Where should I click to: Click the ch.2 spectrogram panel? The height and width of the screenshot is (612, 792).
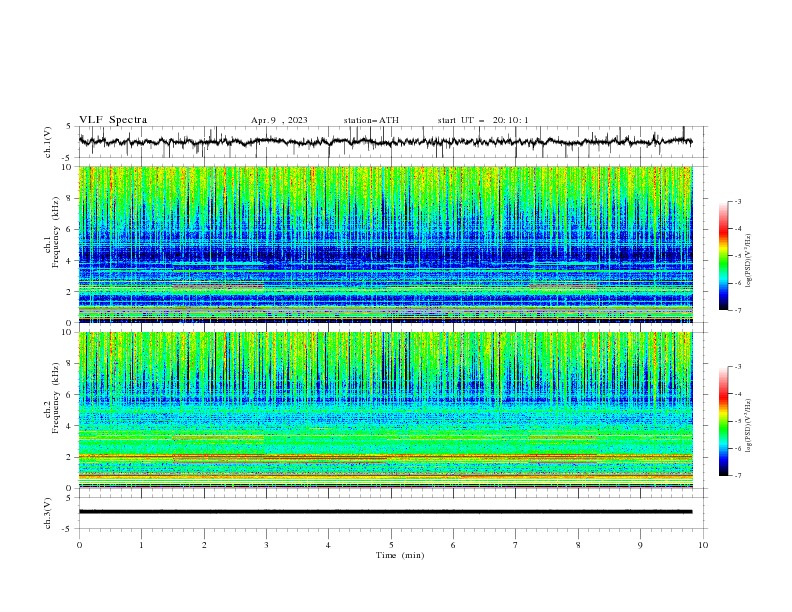pyautogui.click(x=386, y=410)
